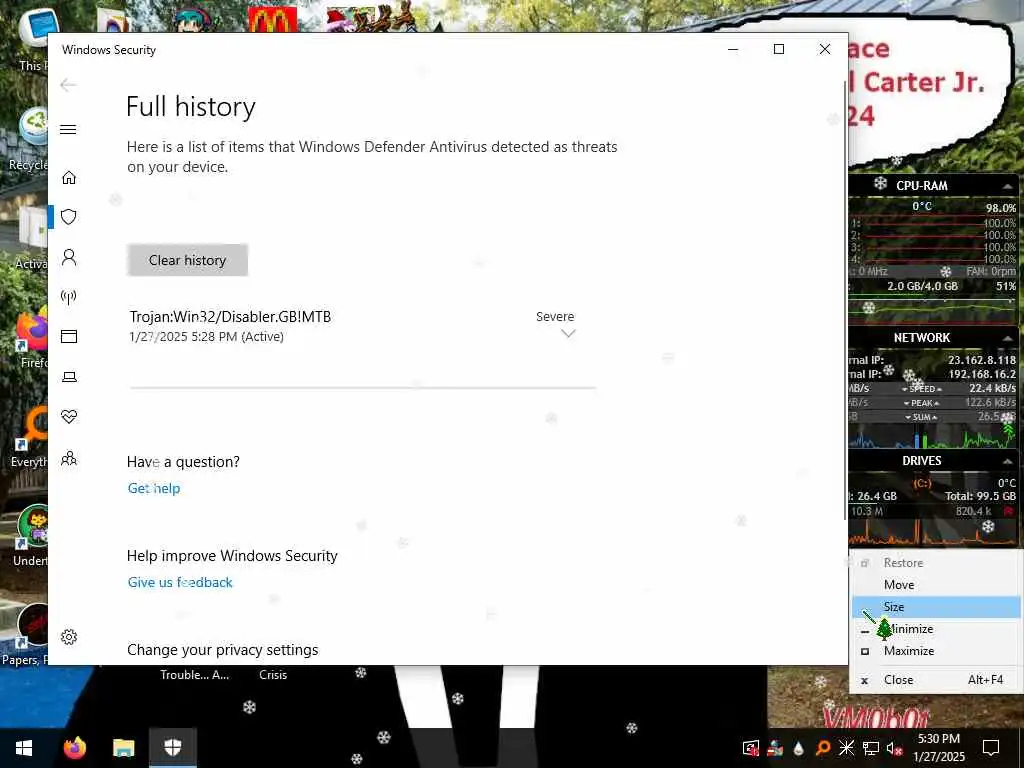This screenshot has height=768, width=1024.
Task: Click the muted volume tray icon
Action: click(x=895, y=748)
